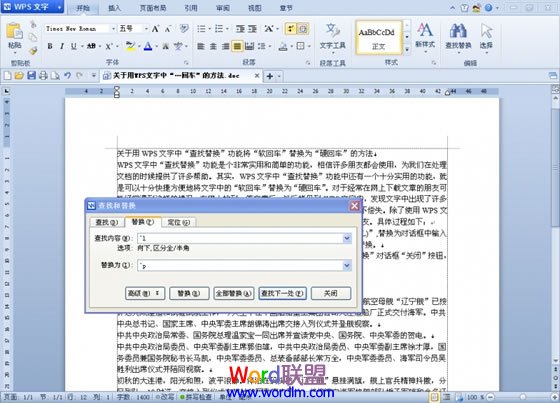Click the Cut scissors icon

tap(33, 25)
